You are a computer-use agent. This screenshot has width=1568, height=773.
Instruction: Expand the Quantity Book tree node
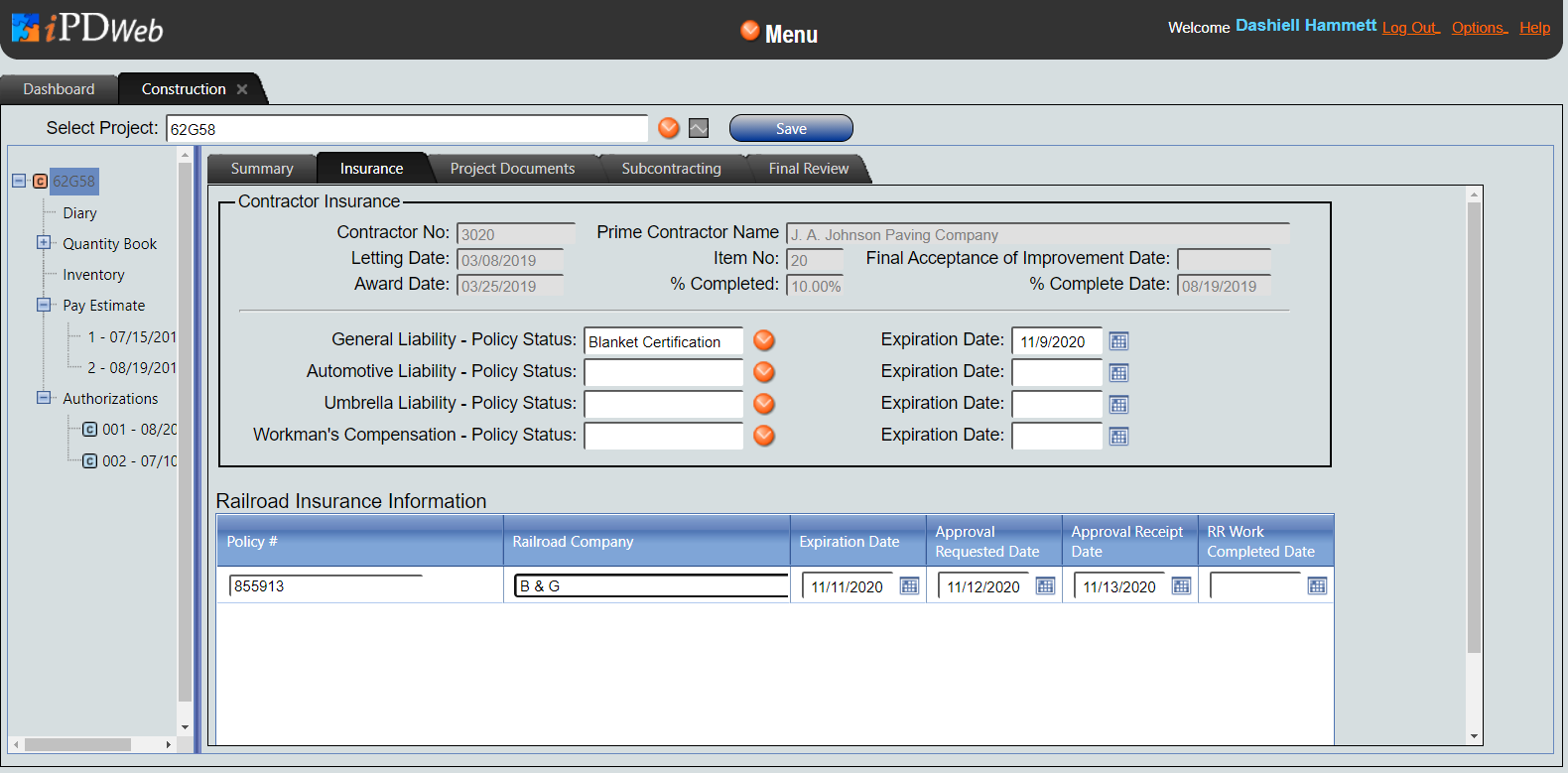[x=44, y=243]
